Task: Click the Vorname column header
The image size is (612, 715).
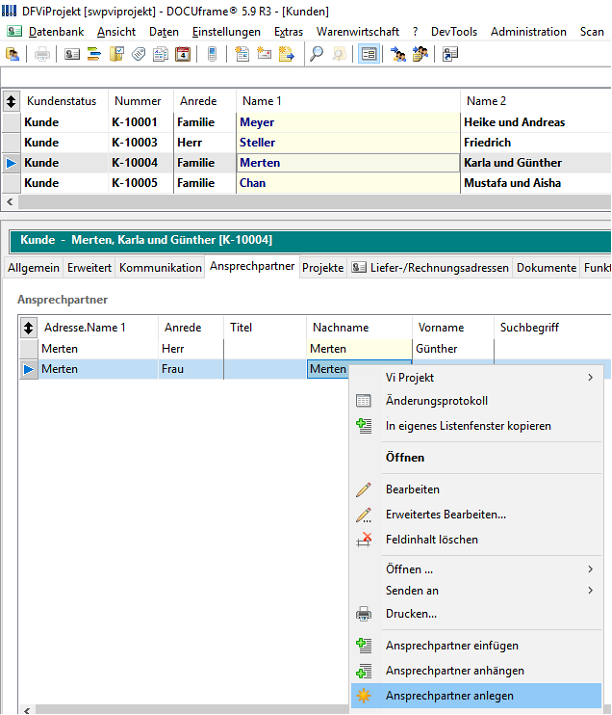Action: (x=453, y=327)
